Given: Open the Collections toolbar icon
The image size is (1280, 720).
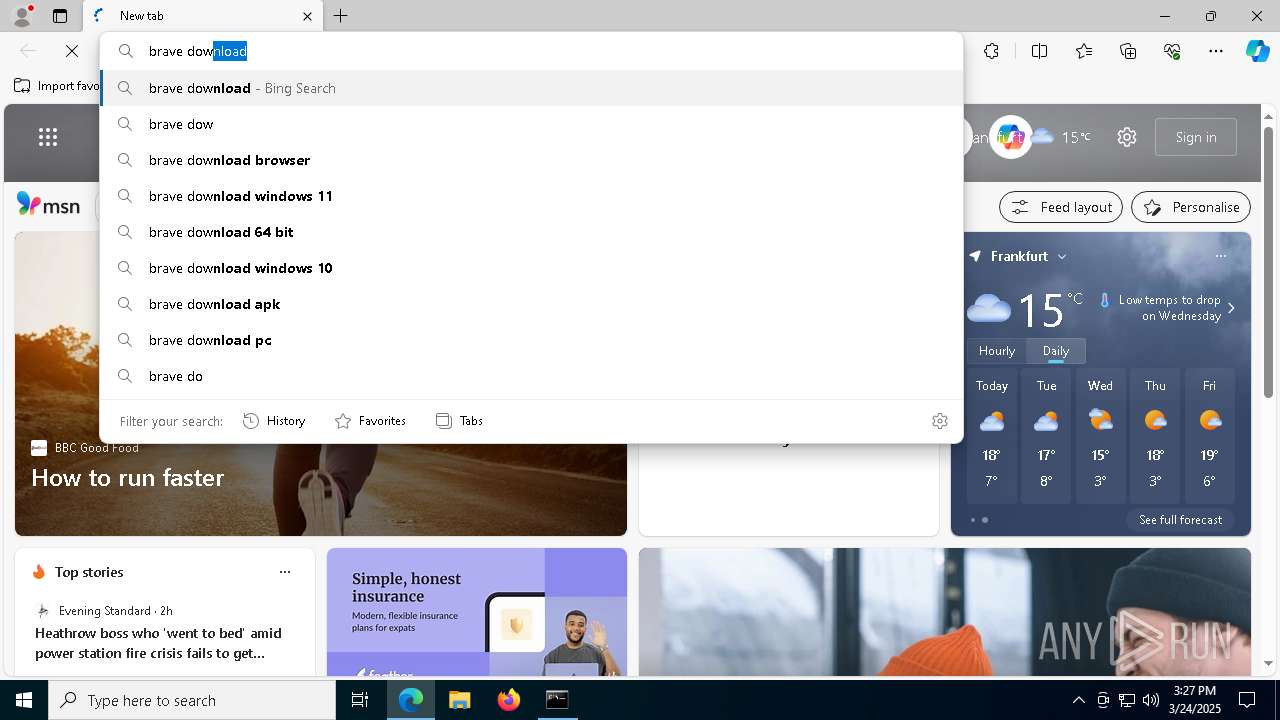Looking at the screenshot, I should tap(1128, 51).
